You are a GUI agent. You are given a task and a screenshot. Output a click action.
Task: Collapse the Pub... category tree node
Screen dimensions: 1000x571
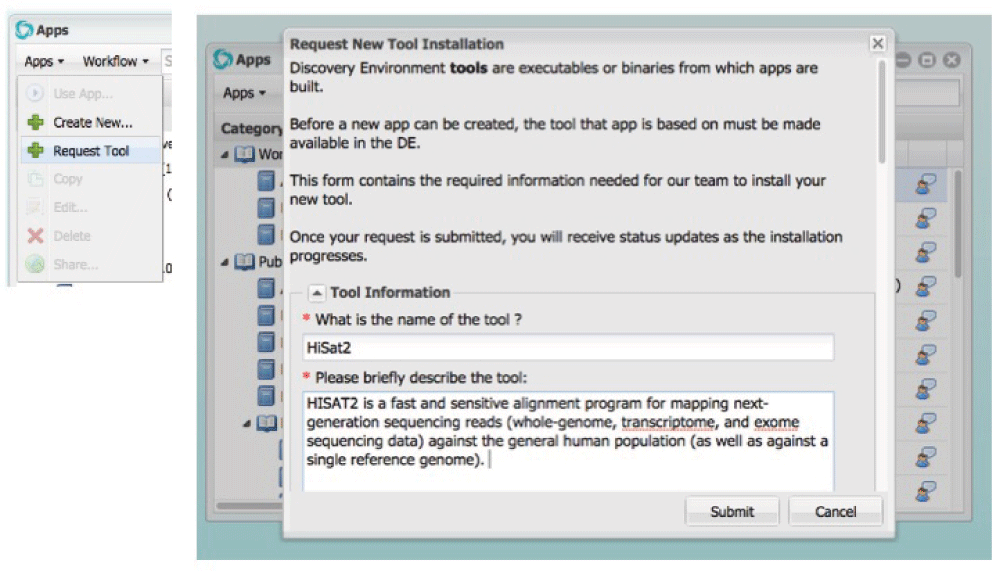click(x=226, y=263)
